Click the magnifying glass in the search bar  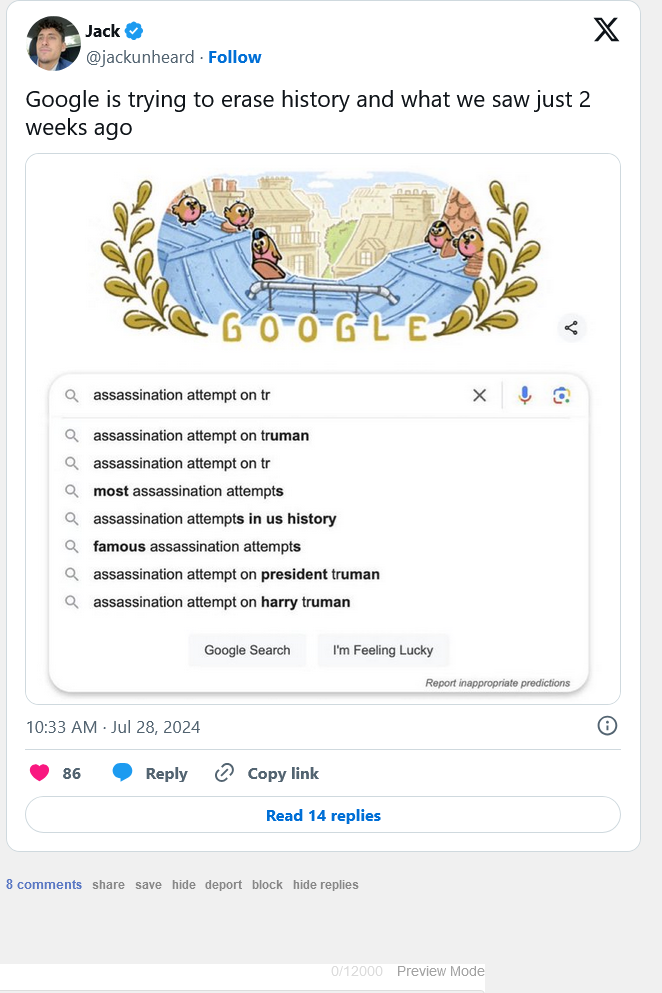pos(71,395)
